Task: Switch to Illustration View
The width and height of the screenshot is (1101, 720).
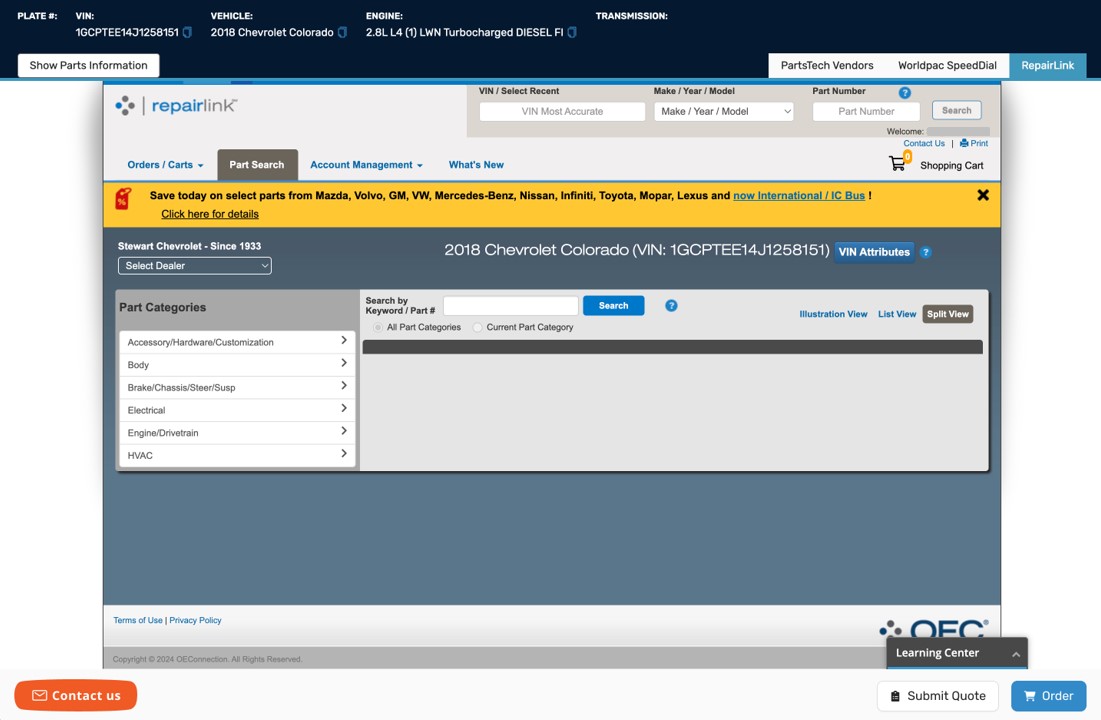Action: pyautogui.click(x=833, y=314)
